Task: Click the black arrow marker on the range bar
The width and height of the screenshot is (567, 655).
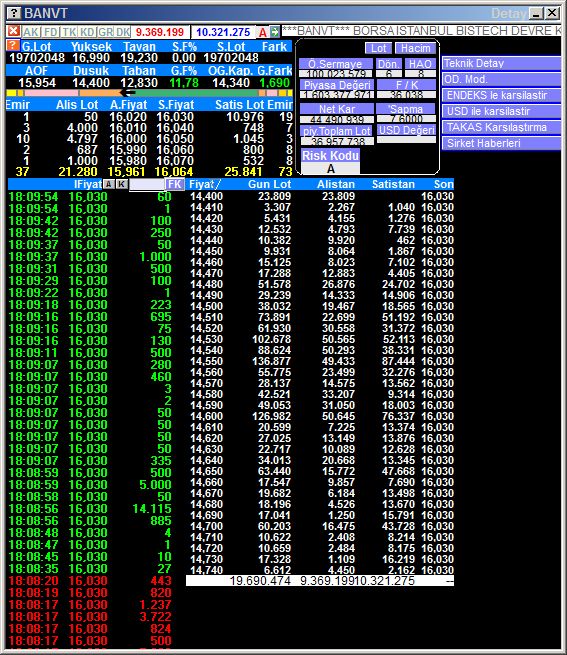Action: (x=128, y=93)
